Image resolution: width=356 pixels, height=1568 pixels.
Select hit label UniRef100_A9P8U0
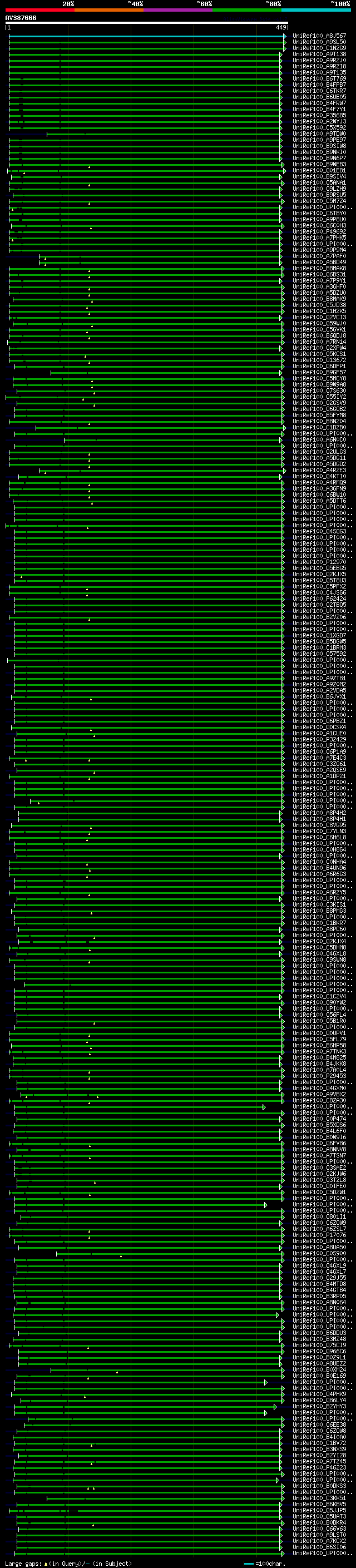click(319, 219)
